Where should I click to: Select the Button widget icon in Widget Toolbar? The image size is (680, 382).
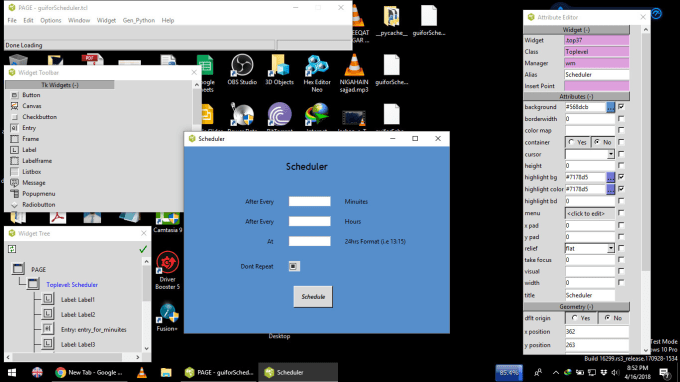(x=14, y=95)
